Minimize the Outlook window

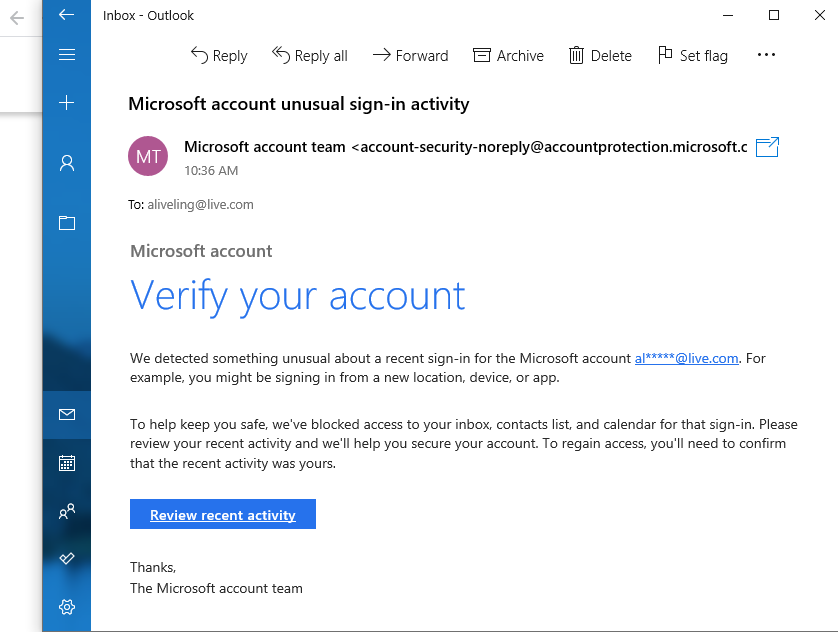[727, 15]
